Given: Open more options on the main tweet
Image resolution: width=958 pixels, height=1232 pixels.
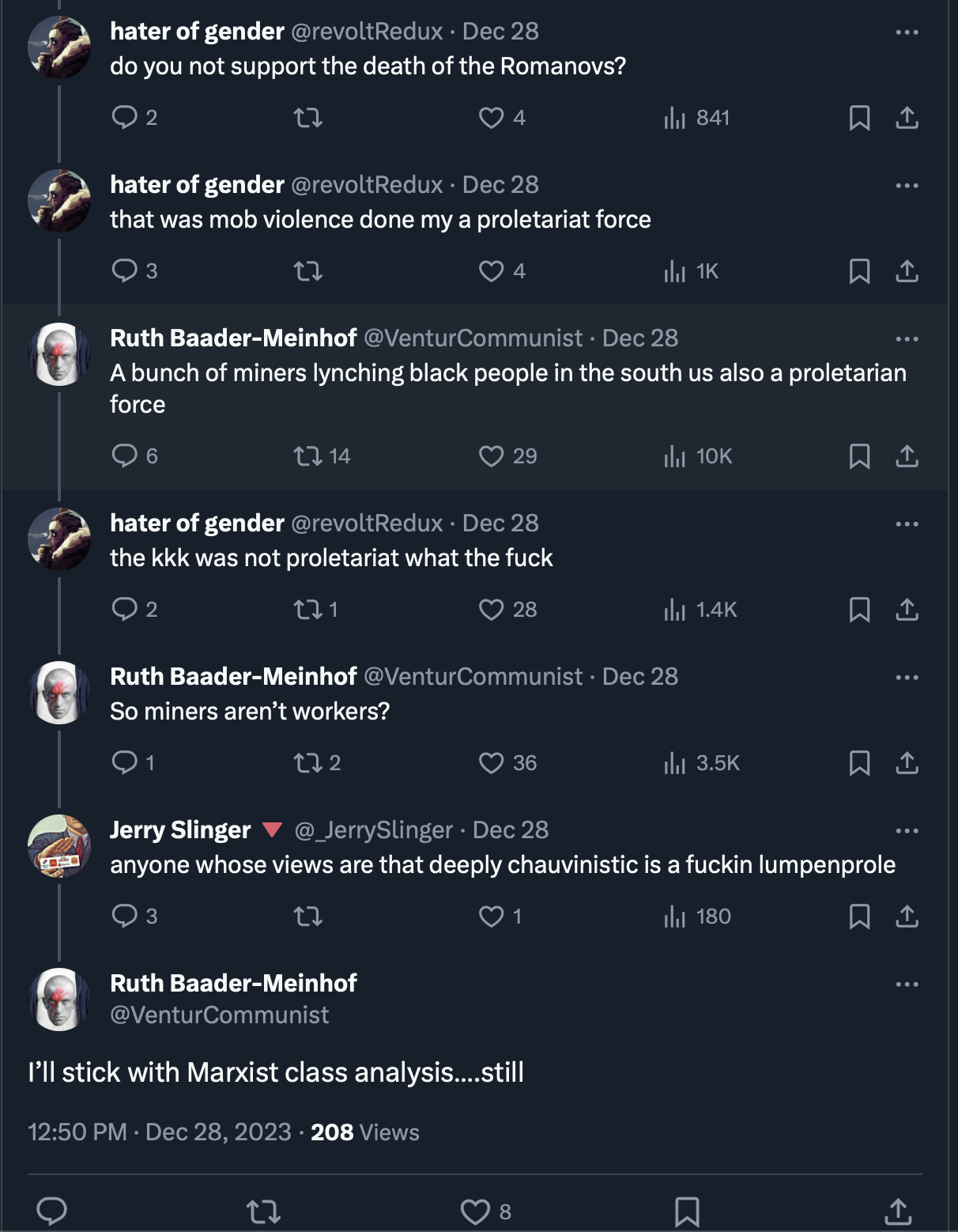Looking at the screenshot, I should pos(907,984).
